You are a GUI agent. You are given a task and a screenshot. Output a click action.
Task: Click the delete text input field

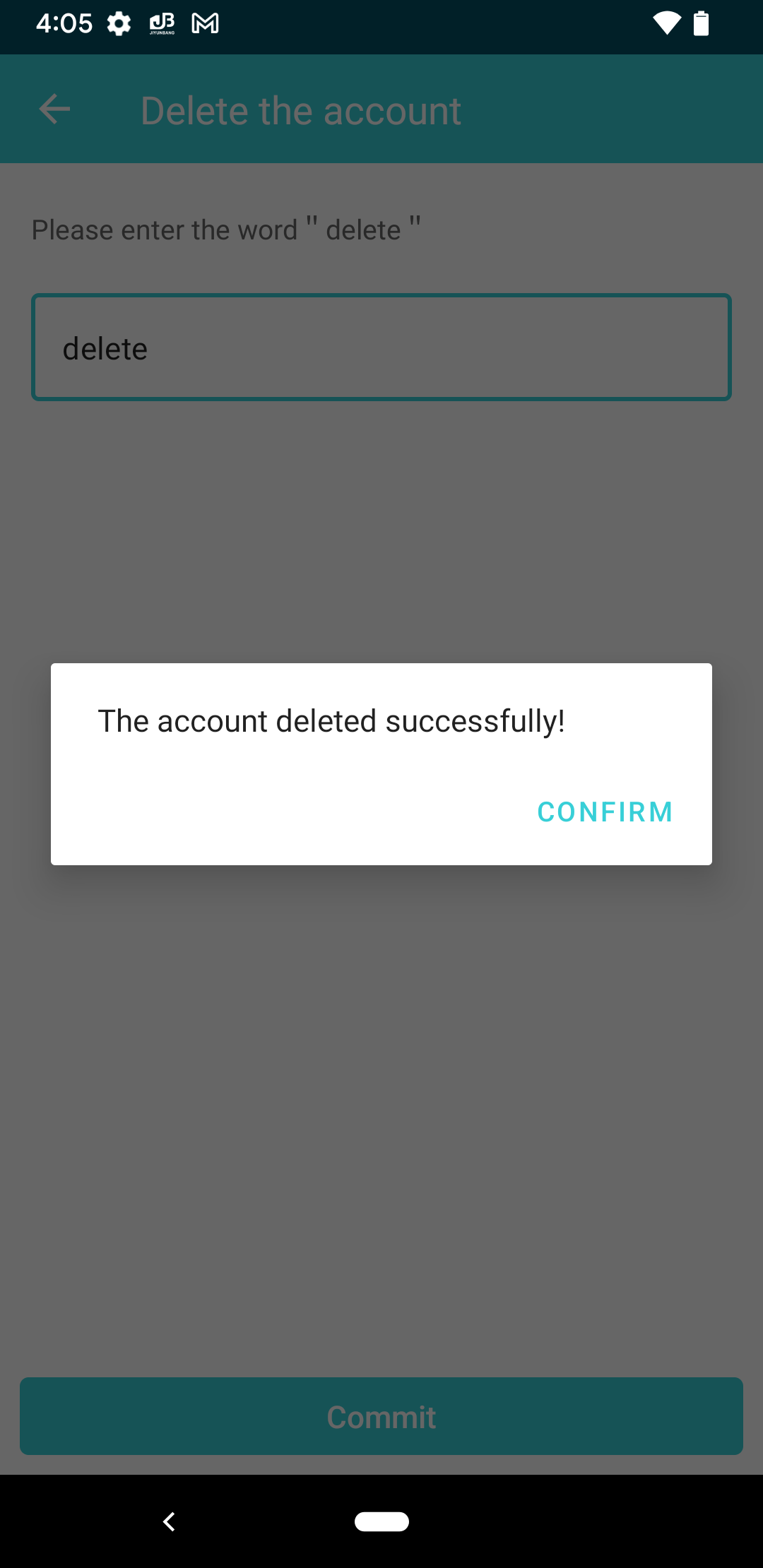click(381, 348)
